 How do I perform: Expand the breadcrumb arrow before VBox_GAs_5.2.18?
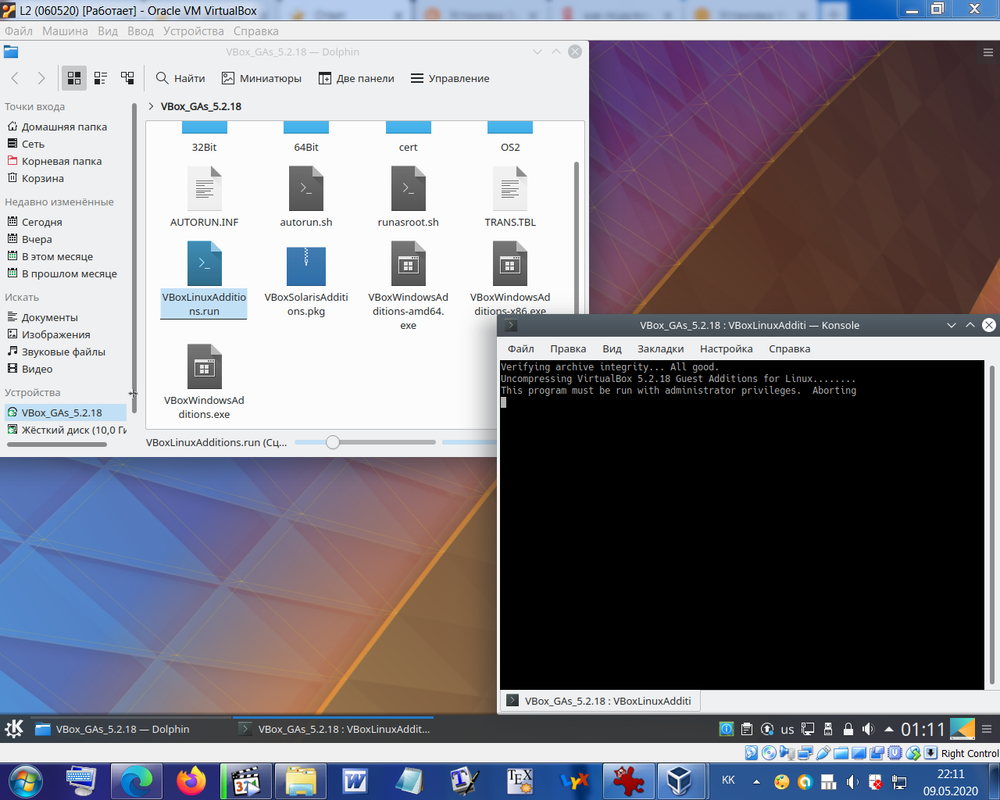151,106
